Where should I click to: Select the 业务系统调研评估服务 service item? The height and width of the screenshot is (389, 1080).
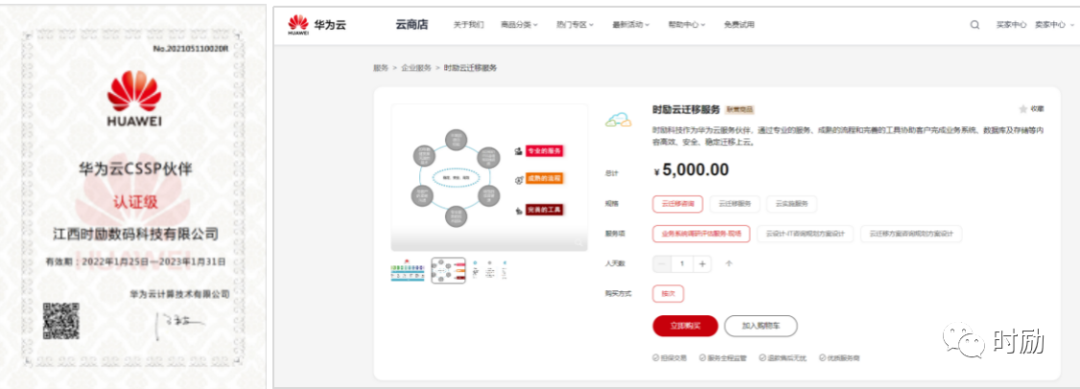tap(701, 234)
